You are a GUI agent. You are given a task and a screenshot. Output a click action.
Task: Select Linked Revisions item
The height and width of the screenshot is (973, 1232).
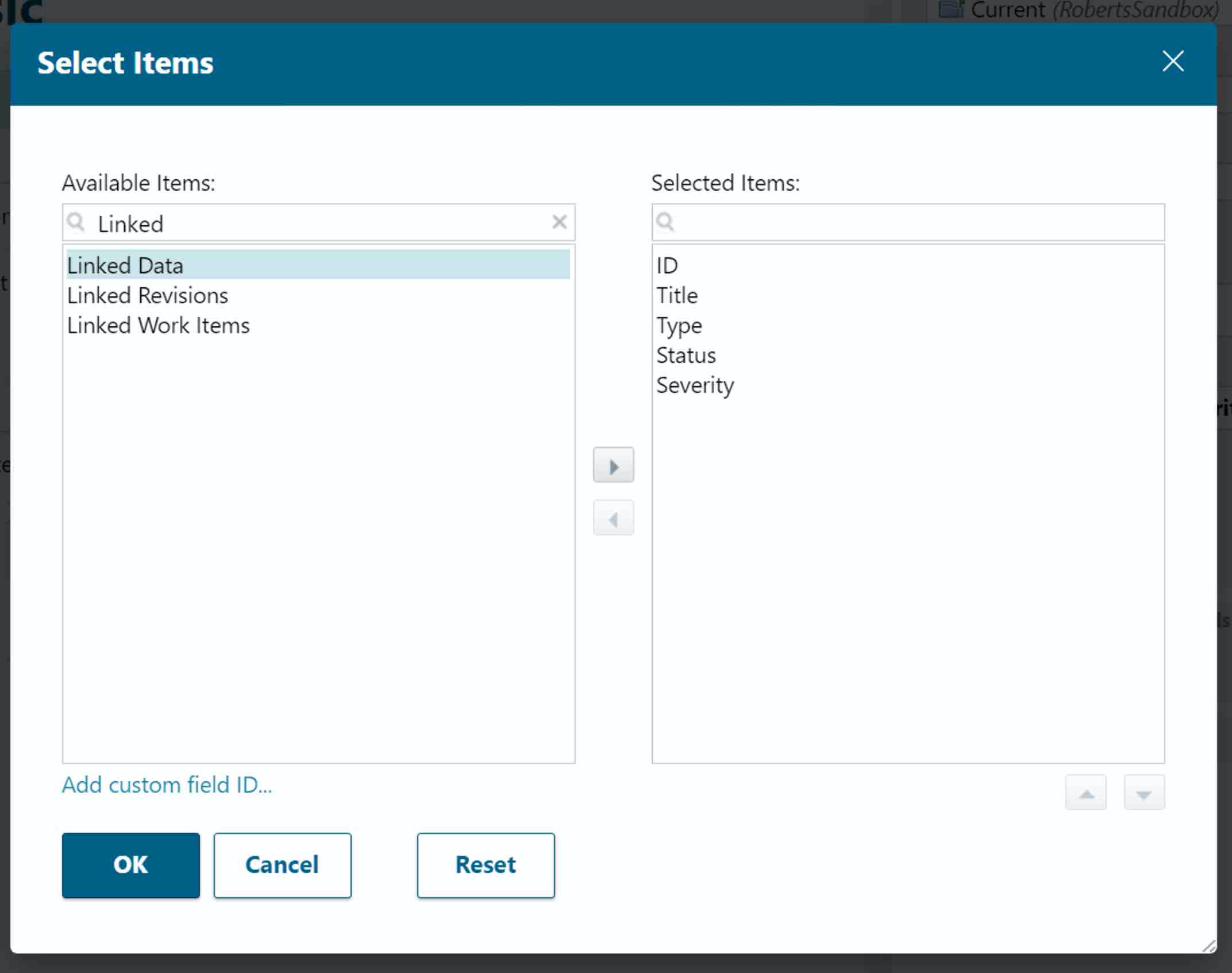click(148, 296)
